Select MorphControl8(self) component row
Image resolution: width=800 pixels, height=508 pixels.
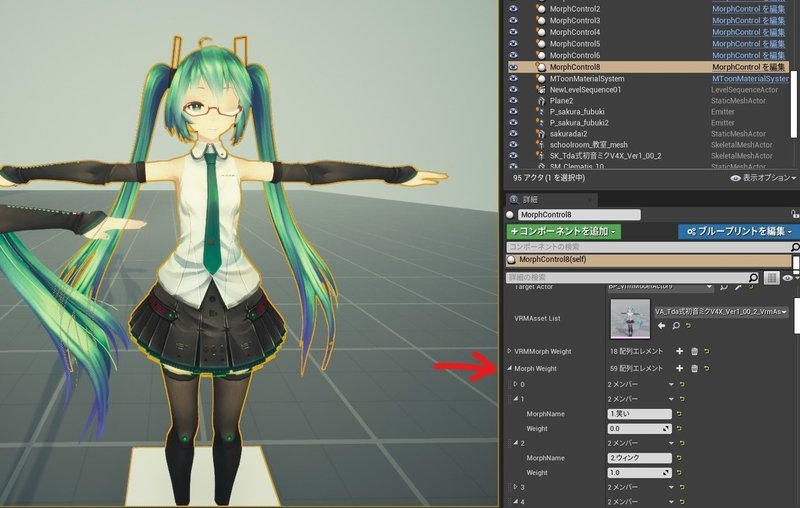[649, 260]
